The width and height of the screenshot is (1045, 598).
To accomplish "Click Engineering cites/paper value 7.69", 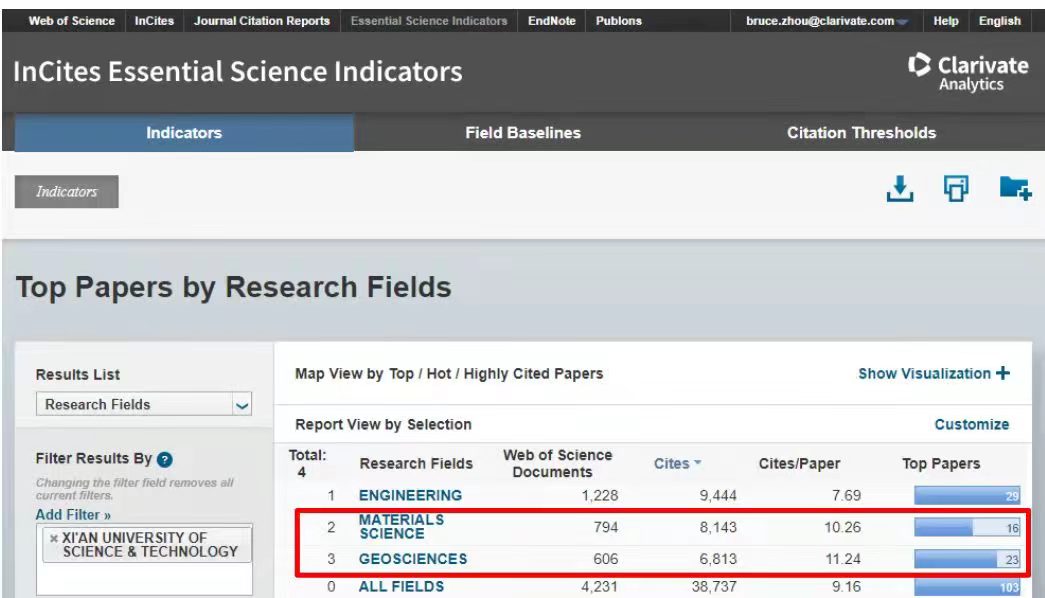I will (846, 495).
